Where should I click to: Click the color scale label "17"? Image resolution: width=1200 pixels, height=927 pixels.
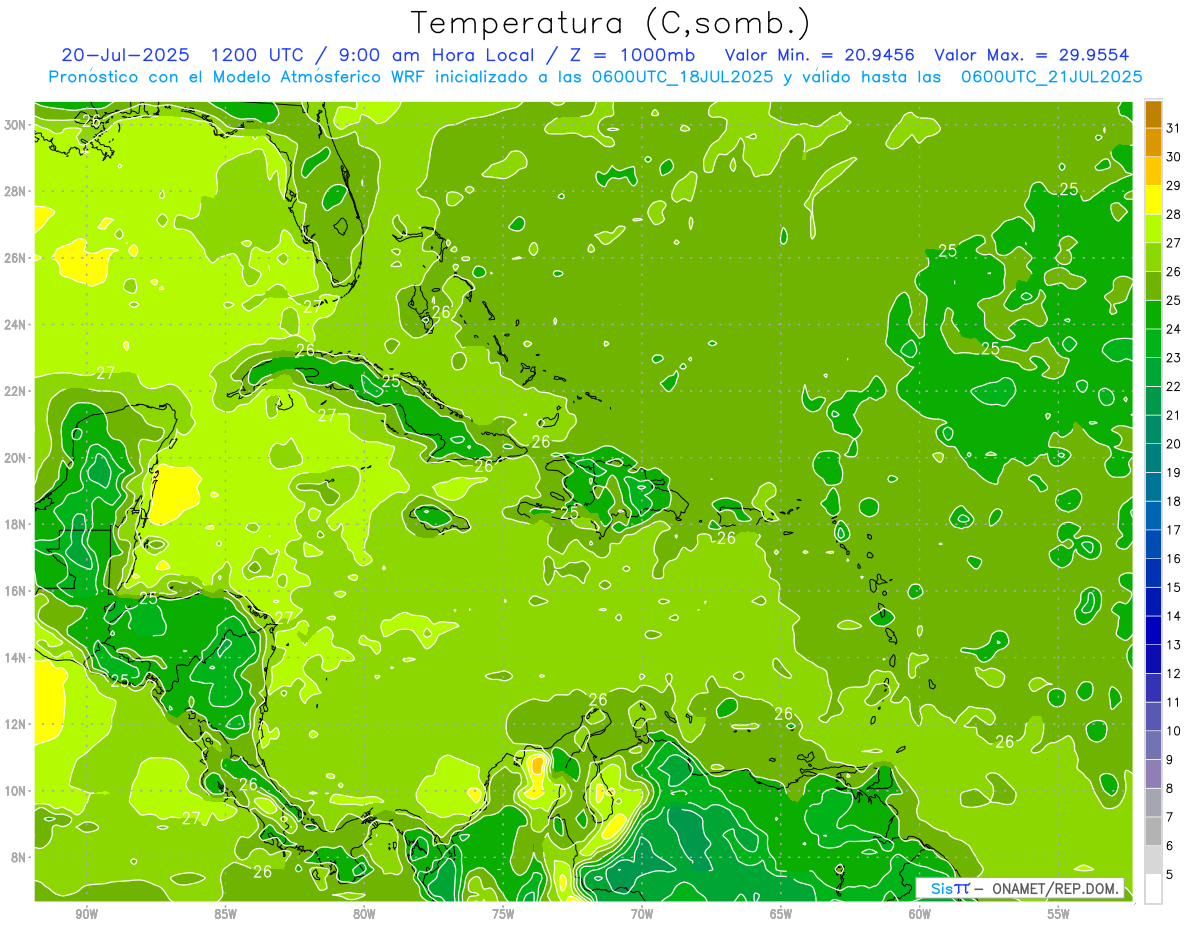click(1174, 530)
